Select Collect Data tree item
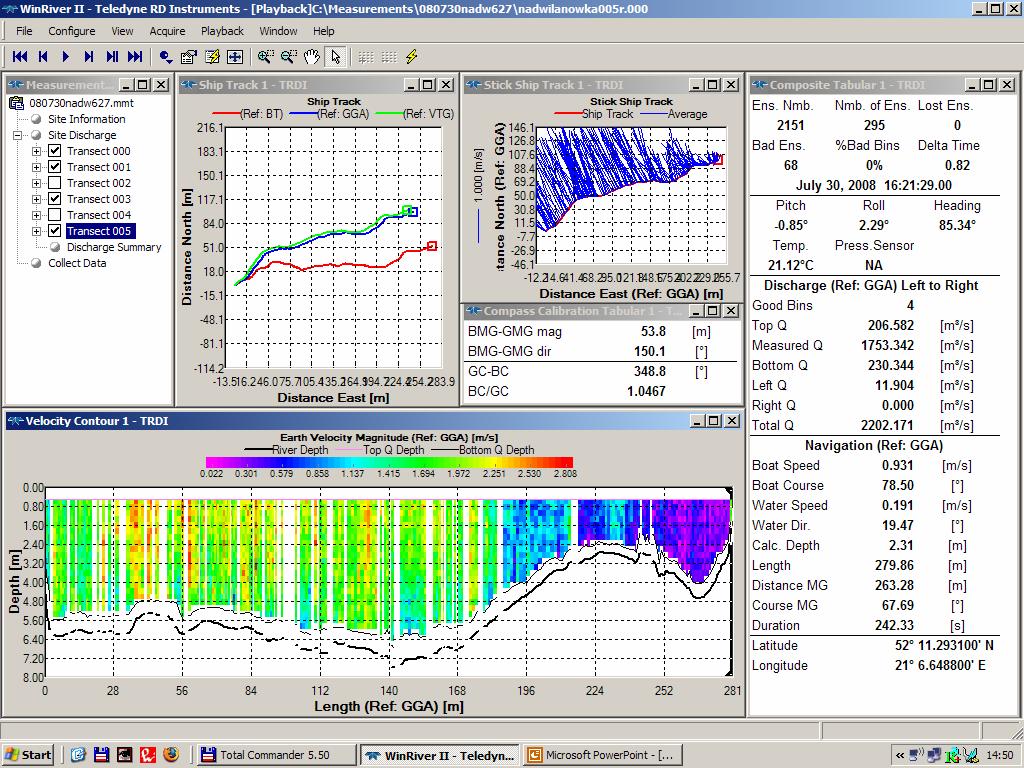This screenshot has height=768, width=1024. tap(76, 263)
